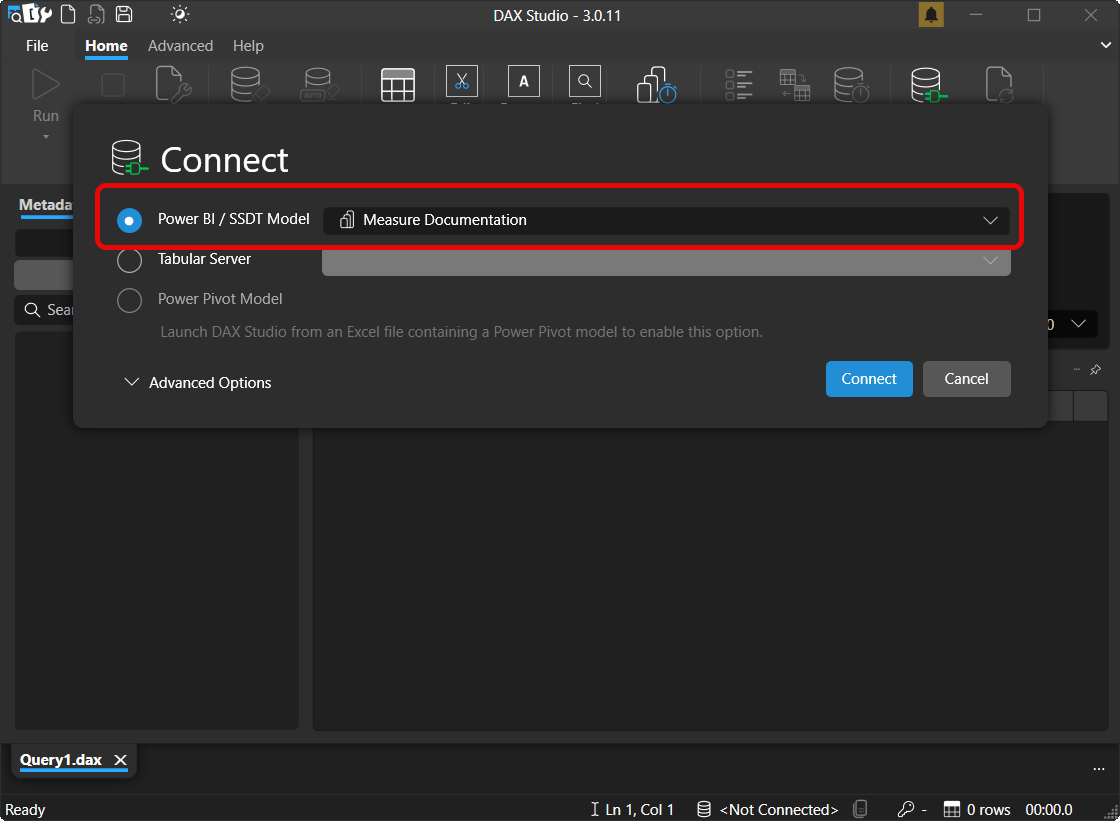Switch to the Home ribbon tab
This screenshot has height=821, width=1120.
[x=106, y=46]
